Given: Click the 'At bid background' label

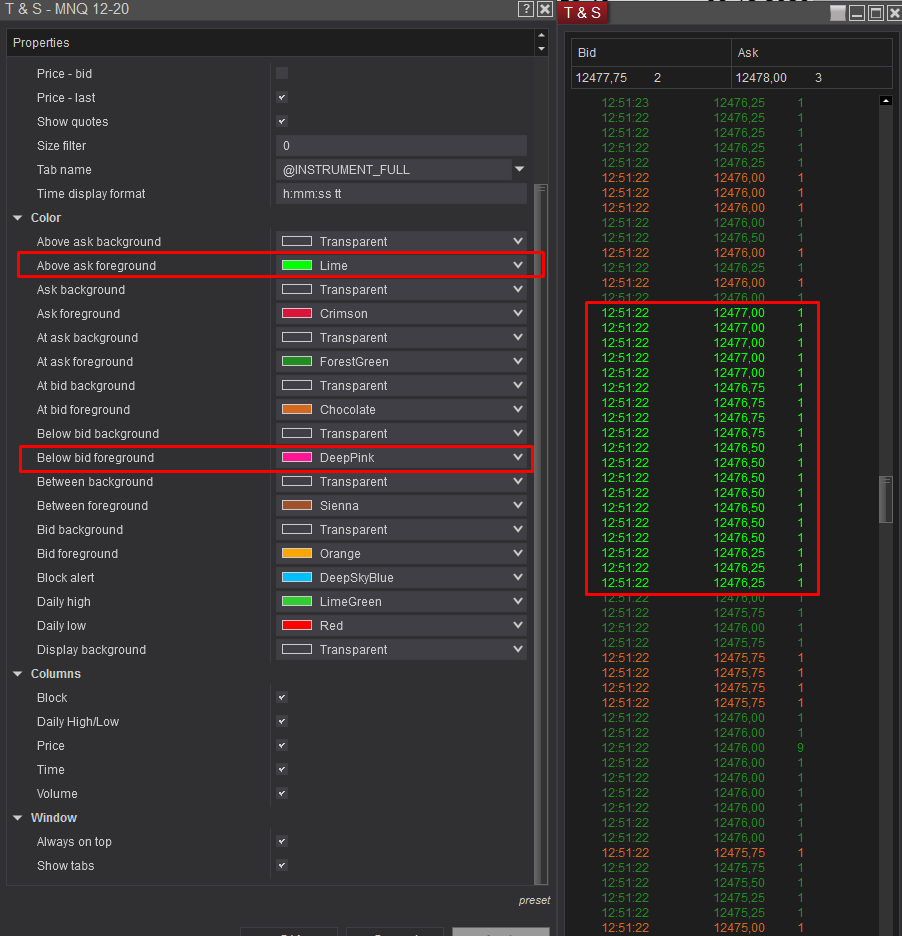Looking at the screenshot, I should coord(86,386).
